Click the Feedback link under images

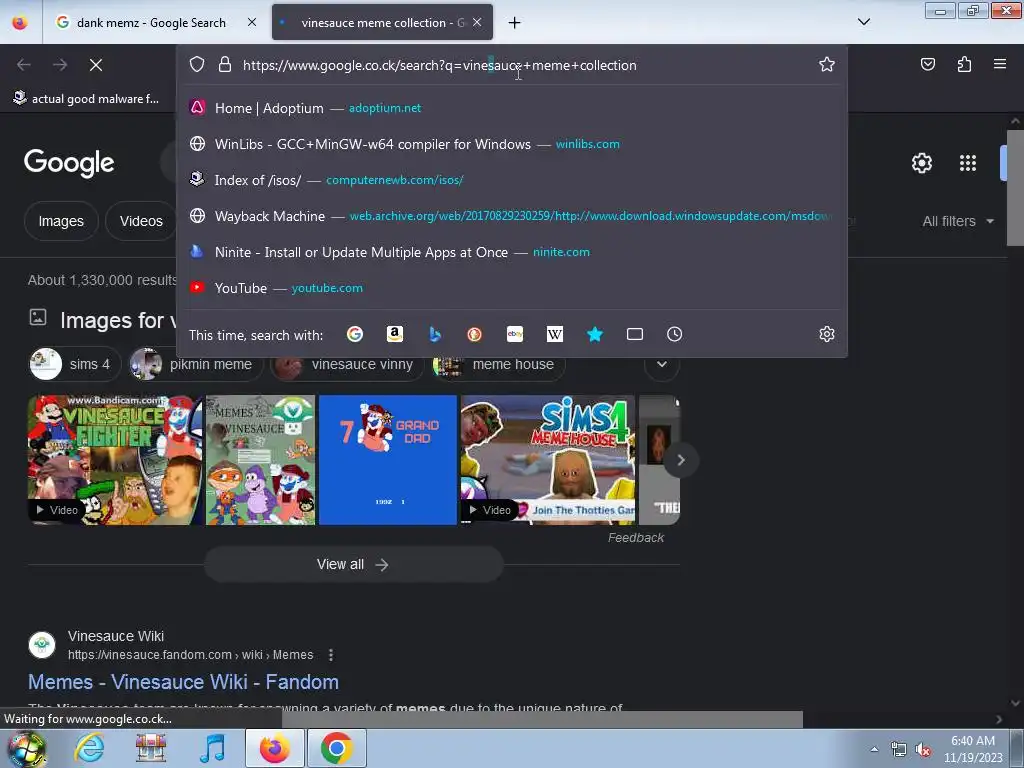coord(635,537)
